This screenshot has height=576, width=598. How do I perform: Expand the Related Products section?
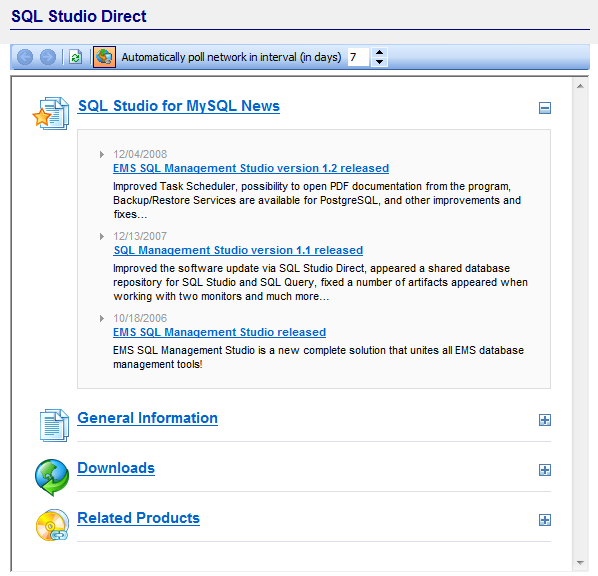pos(545,520)
